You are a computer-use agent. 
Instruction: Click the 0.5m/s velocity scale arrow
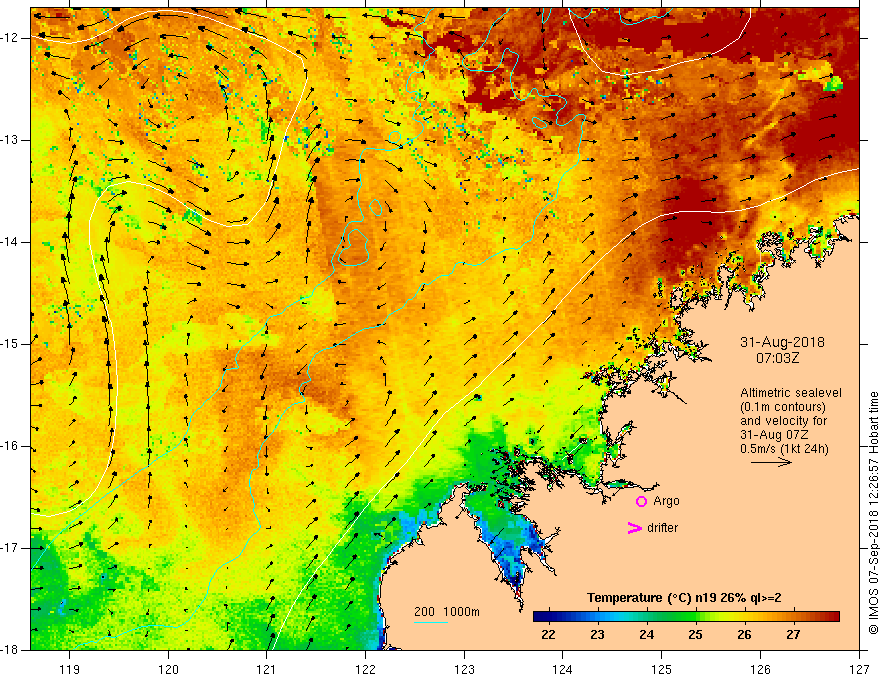771,462
